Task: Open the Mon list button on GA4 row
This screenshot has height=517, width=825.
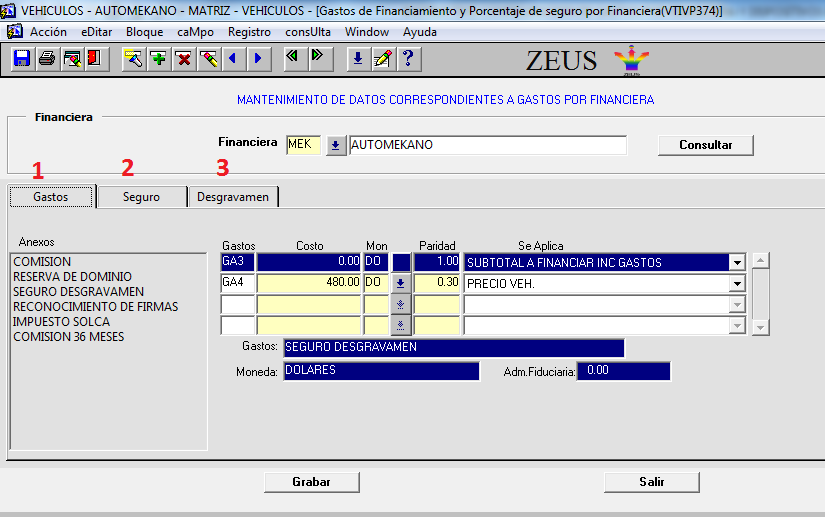Action: coord(401,283)
